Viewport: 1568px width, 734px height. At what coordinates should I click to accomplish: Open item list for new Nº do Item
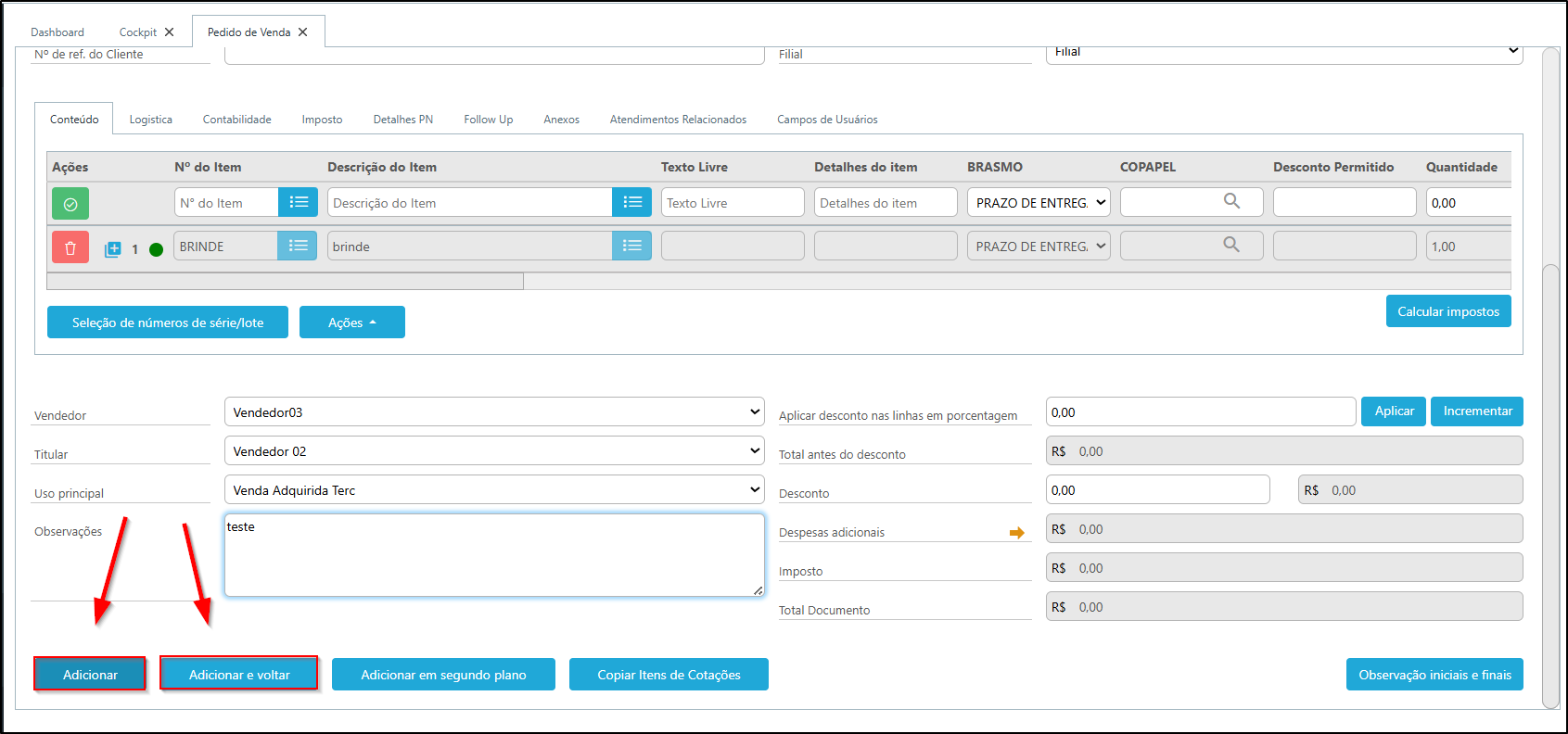pyautogui.click(x=299, y=202)
